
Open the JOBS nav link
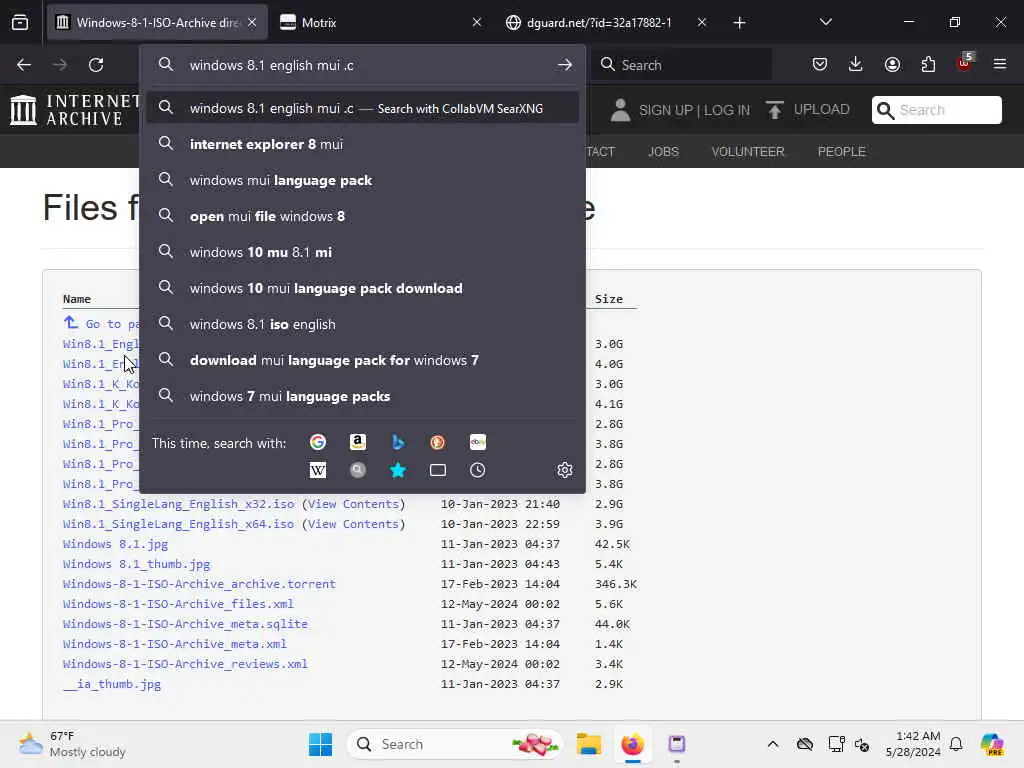click(x=664, y=152)
